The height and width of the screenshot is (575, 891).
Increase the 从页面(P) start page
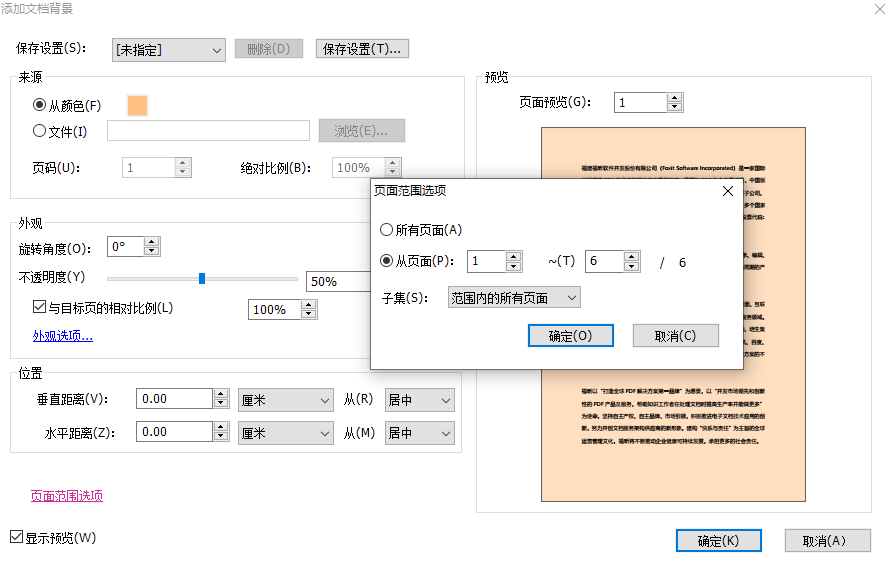[x=513, y=256]
